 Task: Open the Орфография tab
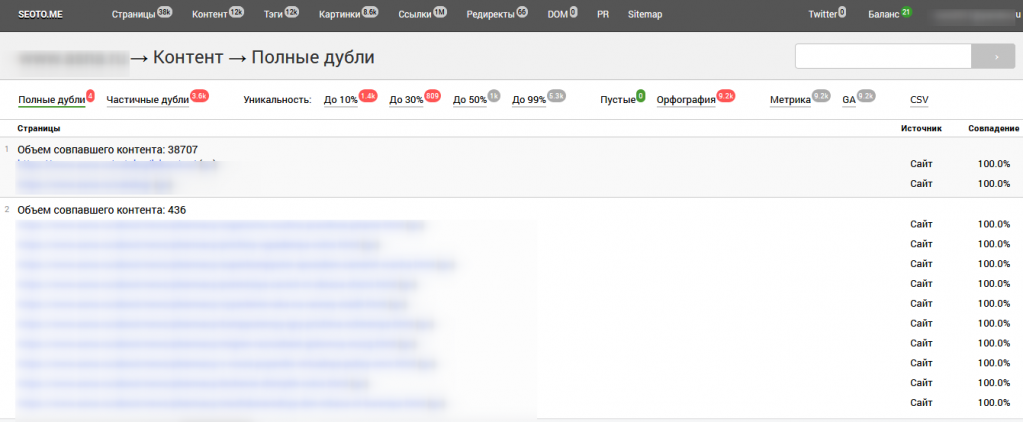coord(686,100)
